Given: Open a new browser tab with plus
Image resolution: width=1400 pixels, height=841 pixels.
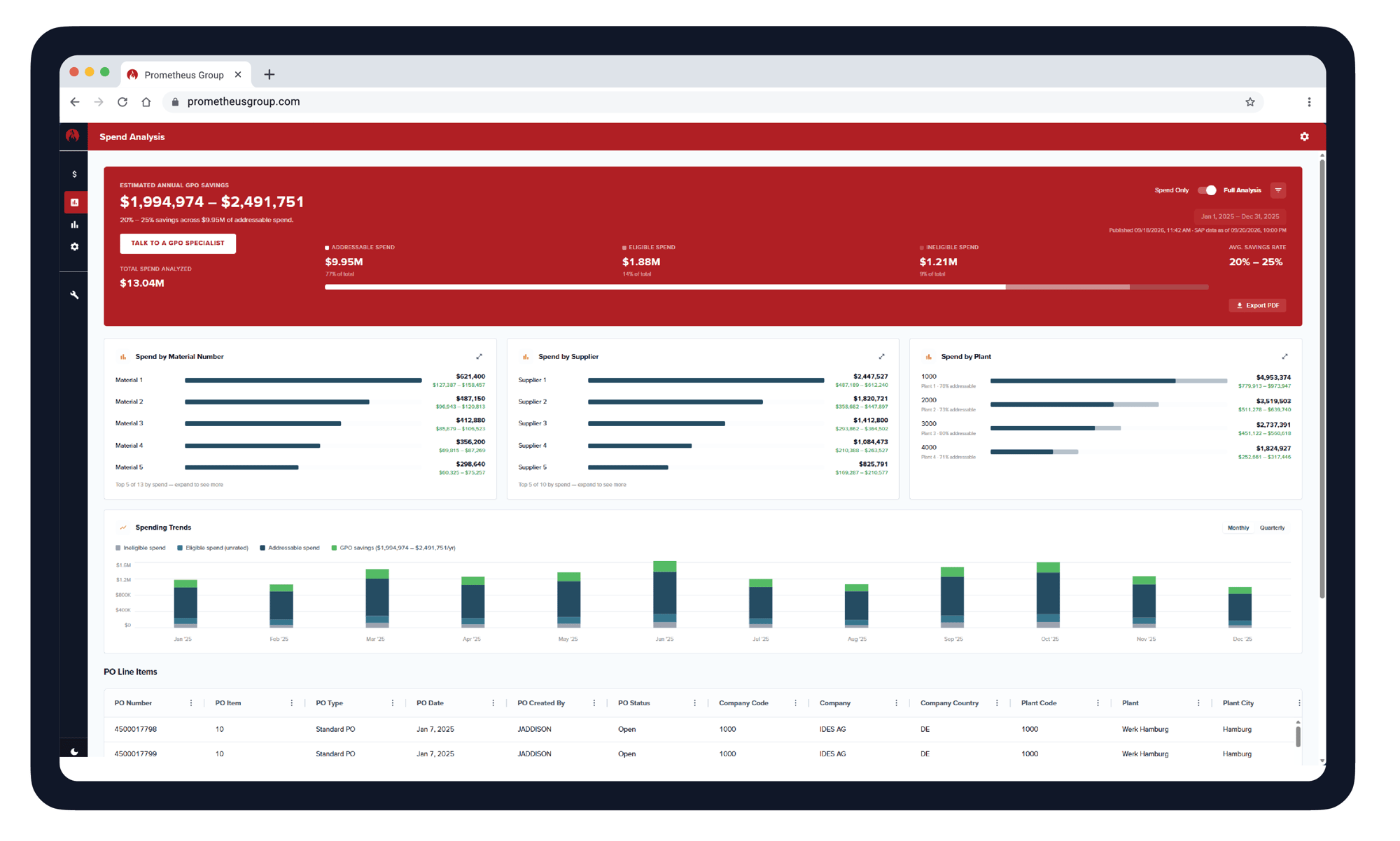Looking at the screenshot, I should pos(269,74).
